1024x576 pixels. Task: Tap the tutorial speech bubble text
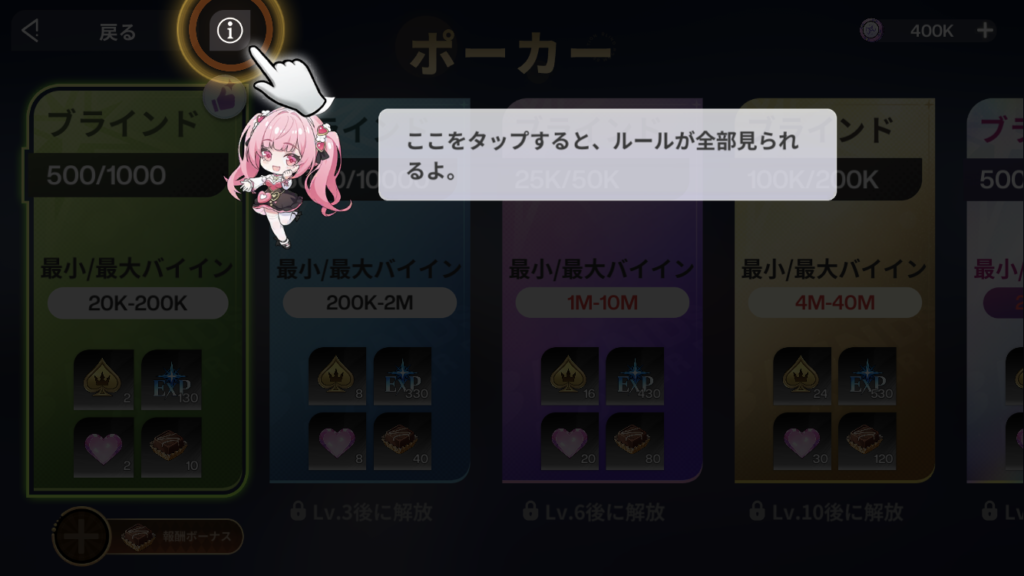[x=602, y=155]
